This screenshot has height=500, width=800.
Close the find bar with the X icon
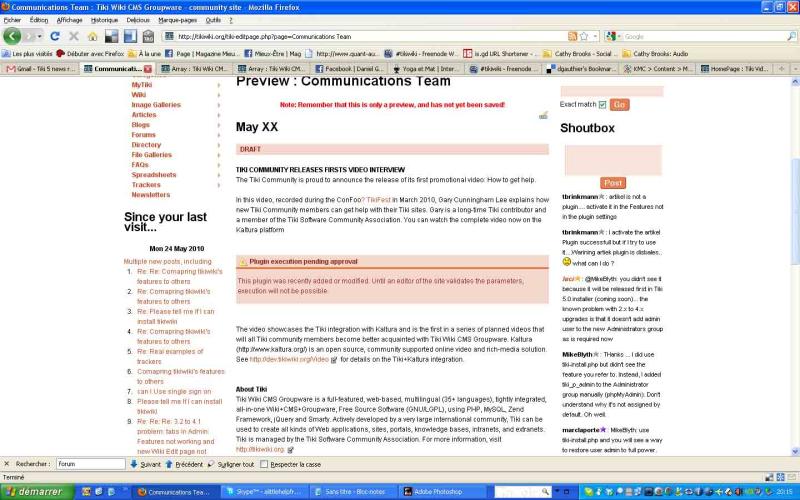pyautogui.click(x=7, y=464)
